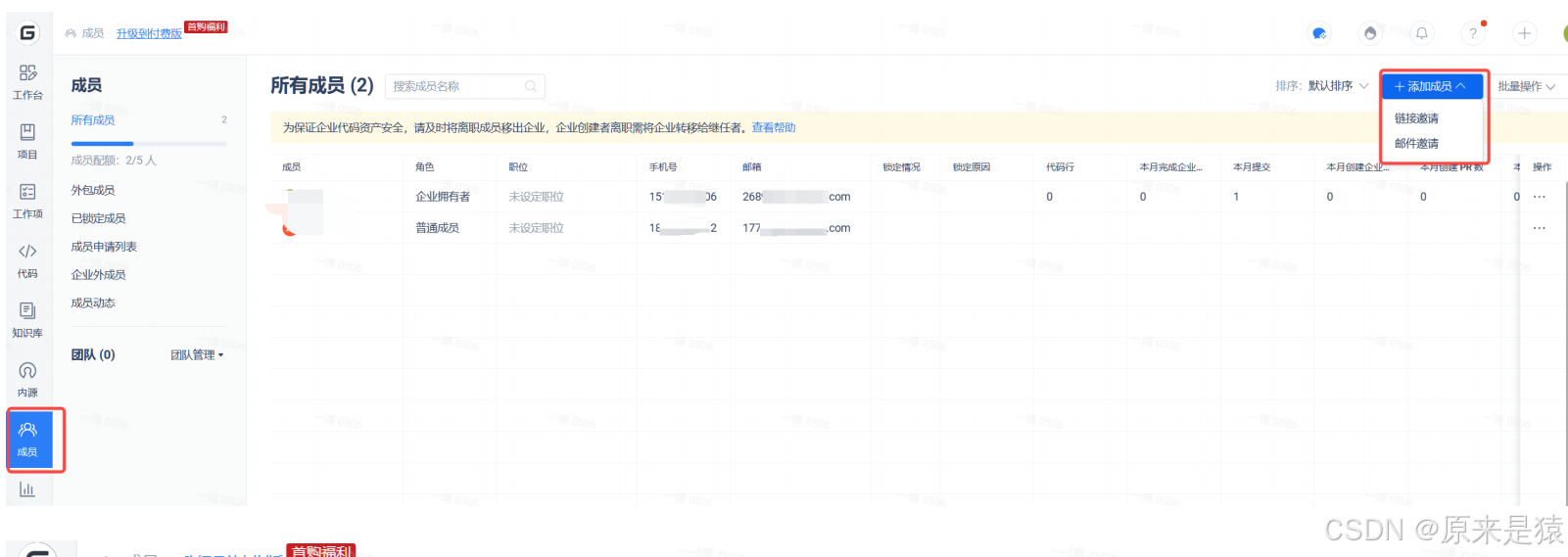Click the member quota progress bar
The width and height of the screenshot is (1568, 557).
click(149, 144)
